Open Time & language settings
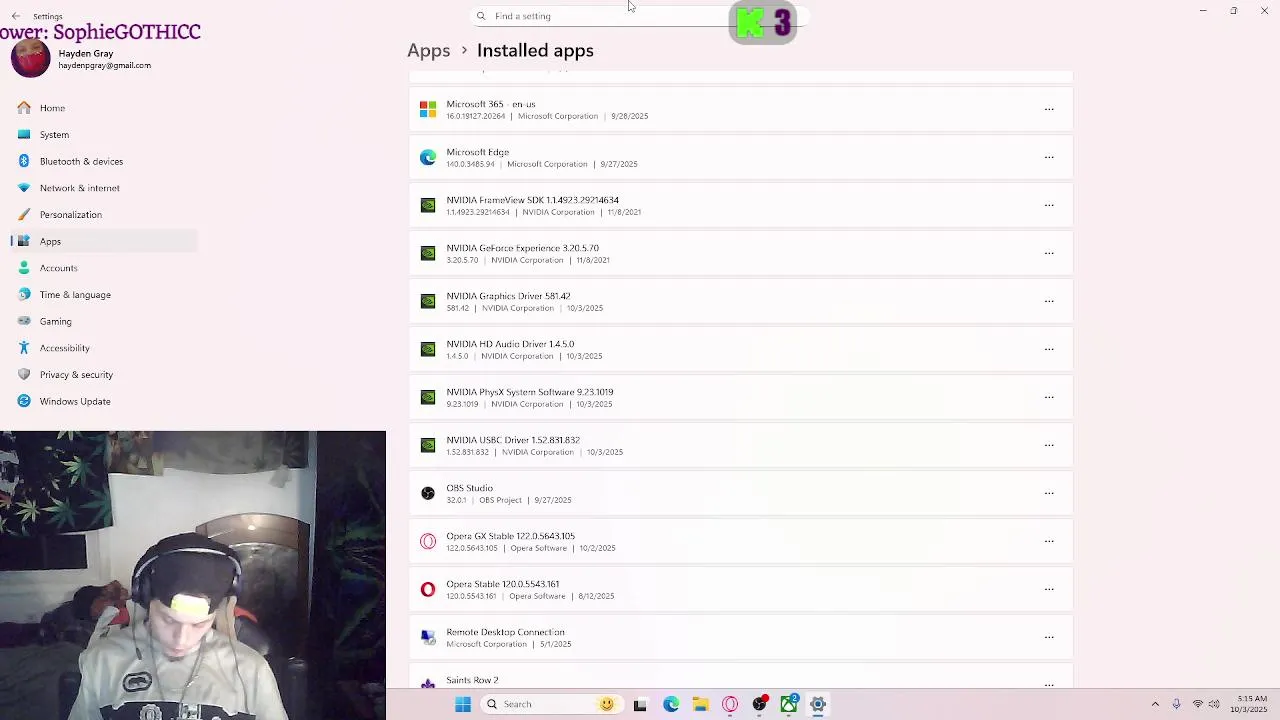Image resolution: width=1280 pixels, height=720 pixels. [104, 294]
